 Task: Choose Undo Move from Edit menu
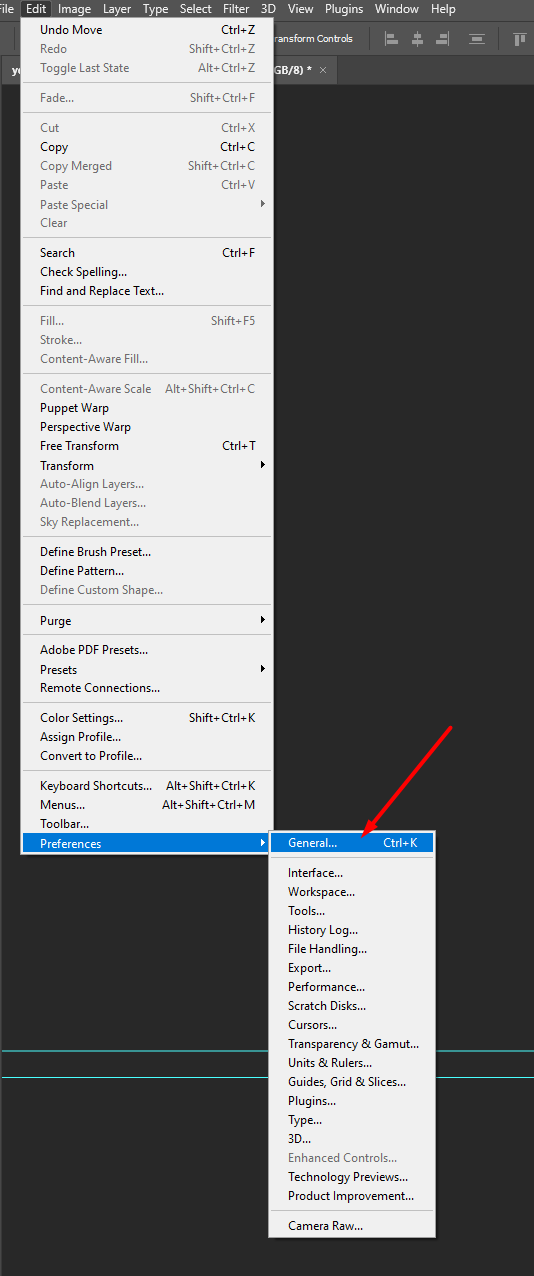point(147,30)
